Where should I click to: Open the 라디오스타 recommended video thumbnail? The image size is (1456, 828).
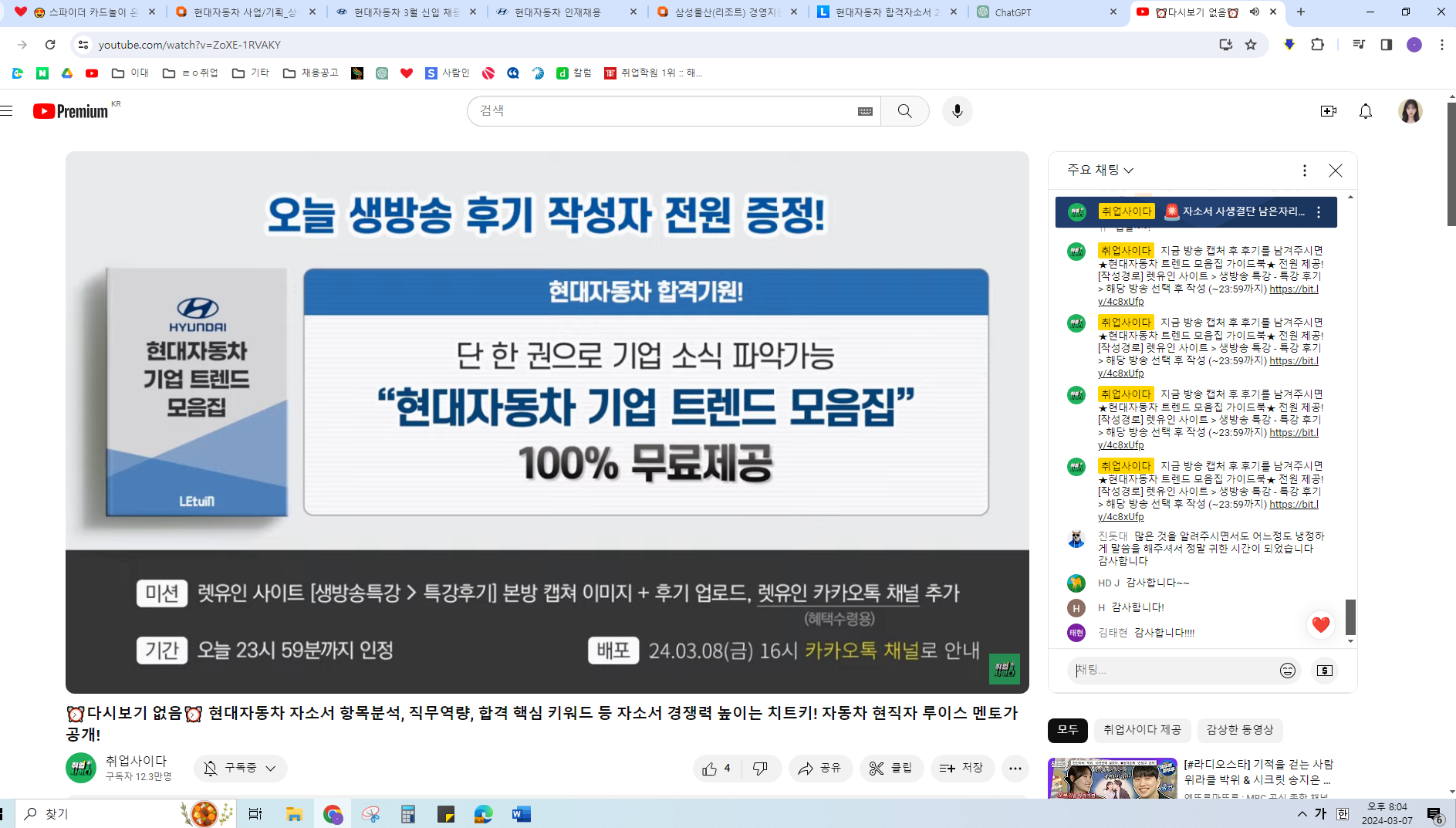pyautogui.click(x=1112, y=778)
